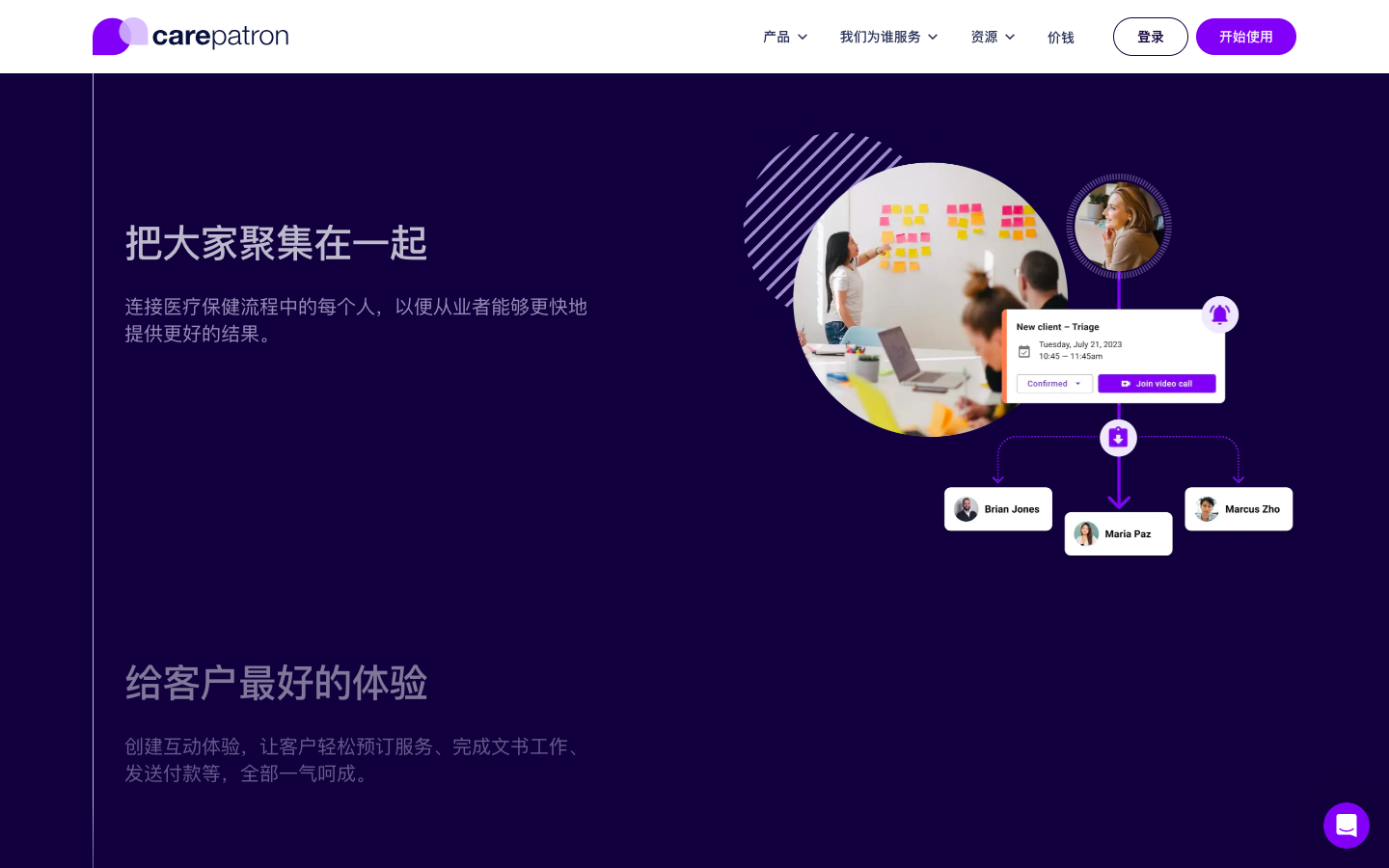The height and width of the screenshot is (868, 1389).
Task: Expand the 资源 dropdown
Action: click(993, 37)
